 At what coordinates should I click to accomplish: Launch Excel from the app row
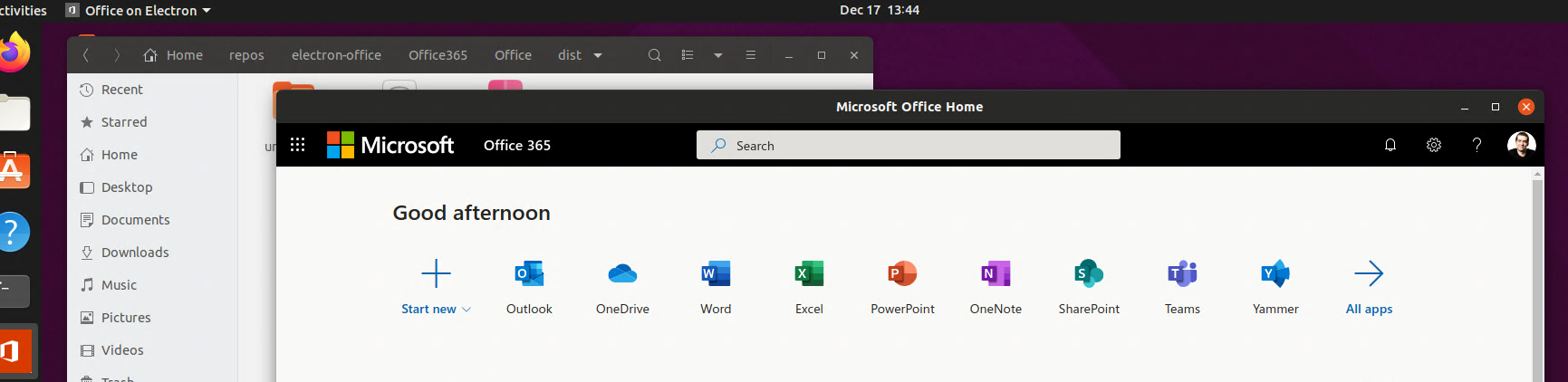point(809,288)
